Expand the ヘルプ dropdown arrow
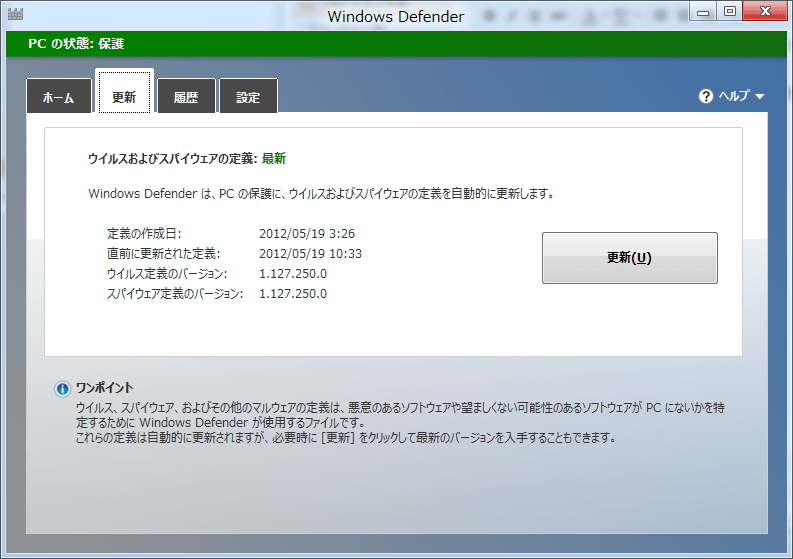793x559 pixels. [760, 96]
